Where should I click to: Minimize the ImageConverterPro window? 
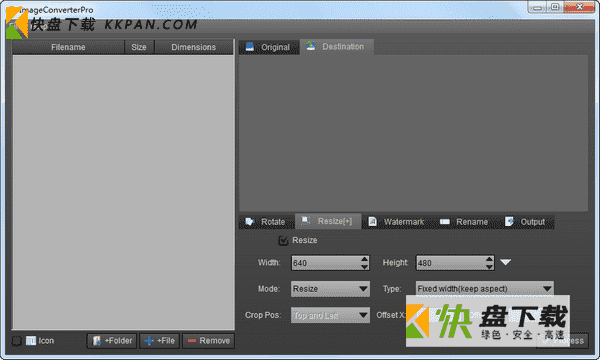pos(538,7)
